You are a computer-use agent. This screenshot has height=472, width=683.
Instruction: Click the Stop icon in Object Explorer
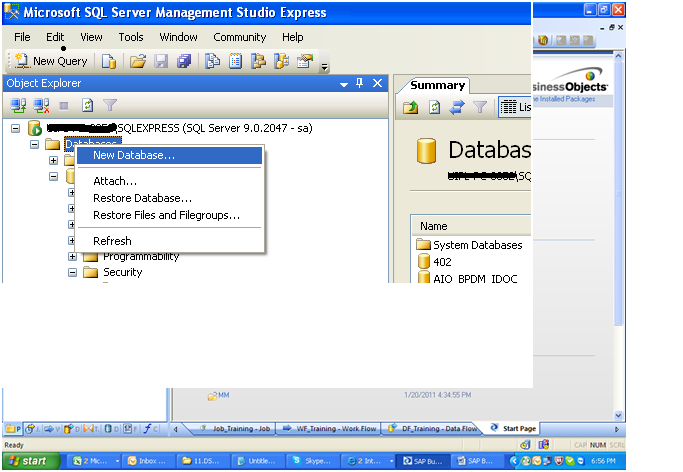64,105
